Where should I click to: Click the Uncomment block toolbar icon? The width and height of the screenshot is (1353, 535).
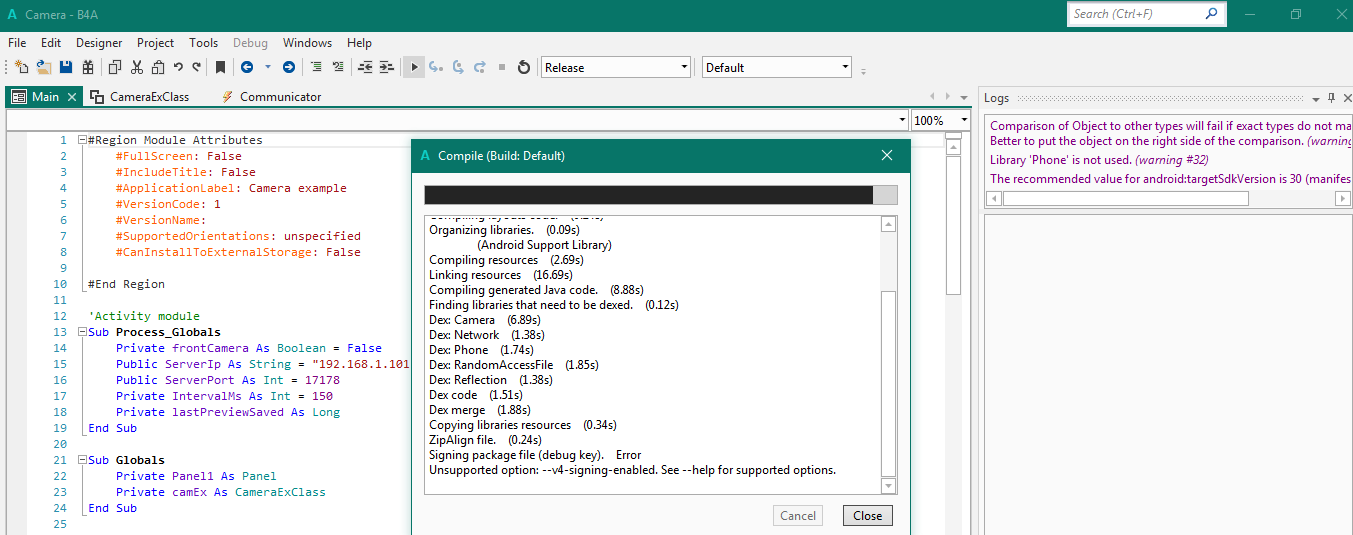pyautogui.click(x=338, y=67)
